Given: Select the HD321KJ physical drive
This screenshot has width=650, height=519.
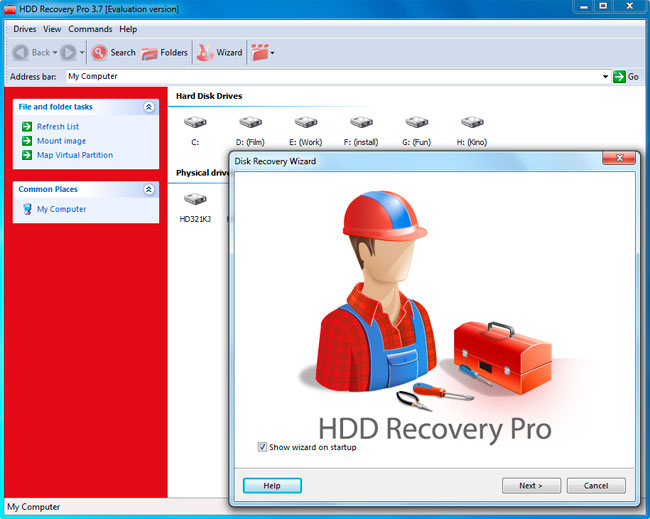Looking at the screenshot, I should pos(193,201).
